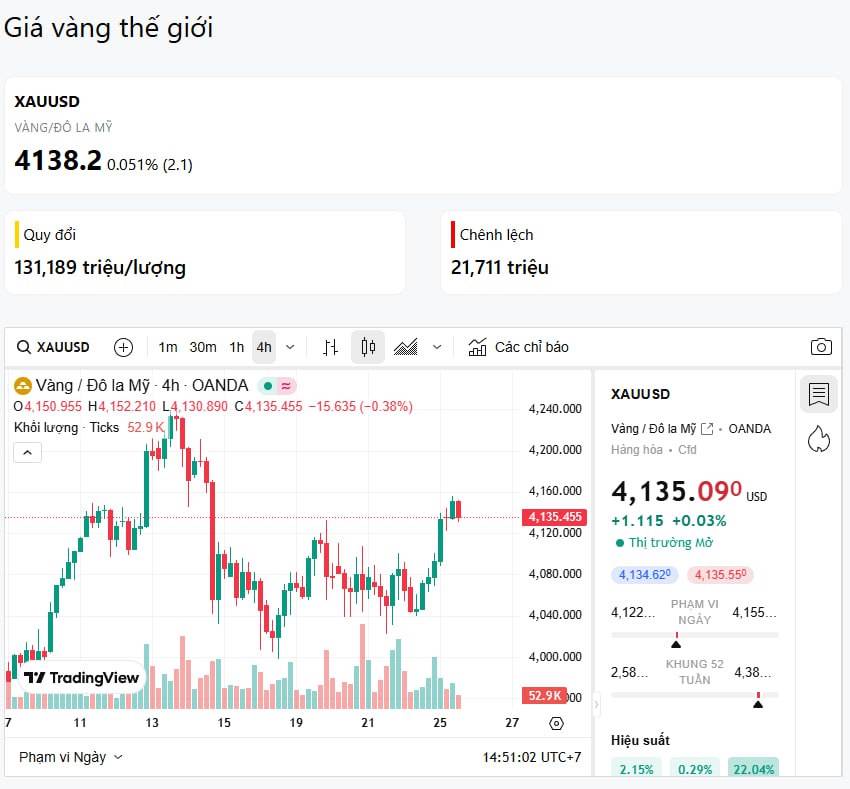
Task: Select the bar chart style icon
Action: 331,347
